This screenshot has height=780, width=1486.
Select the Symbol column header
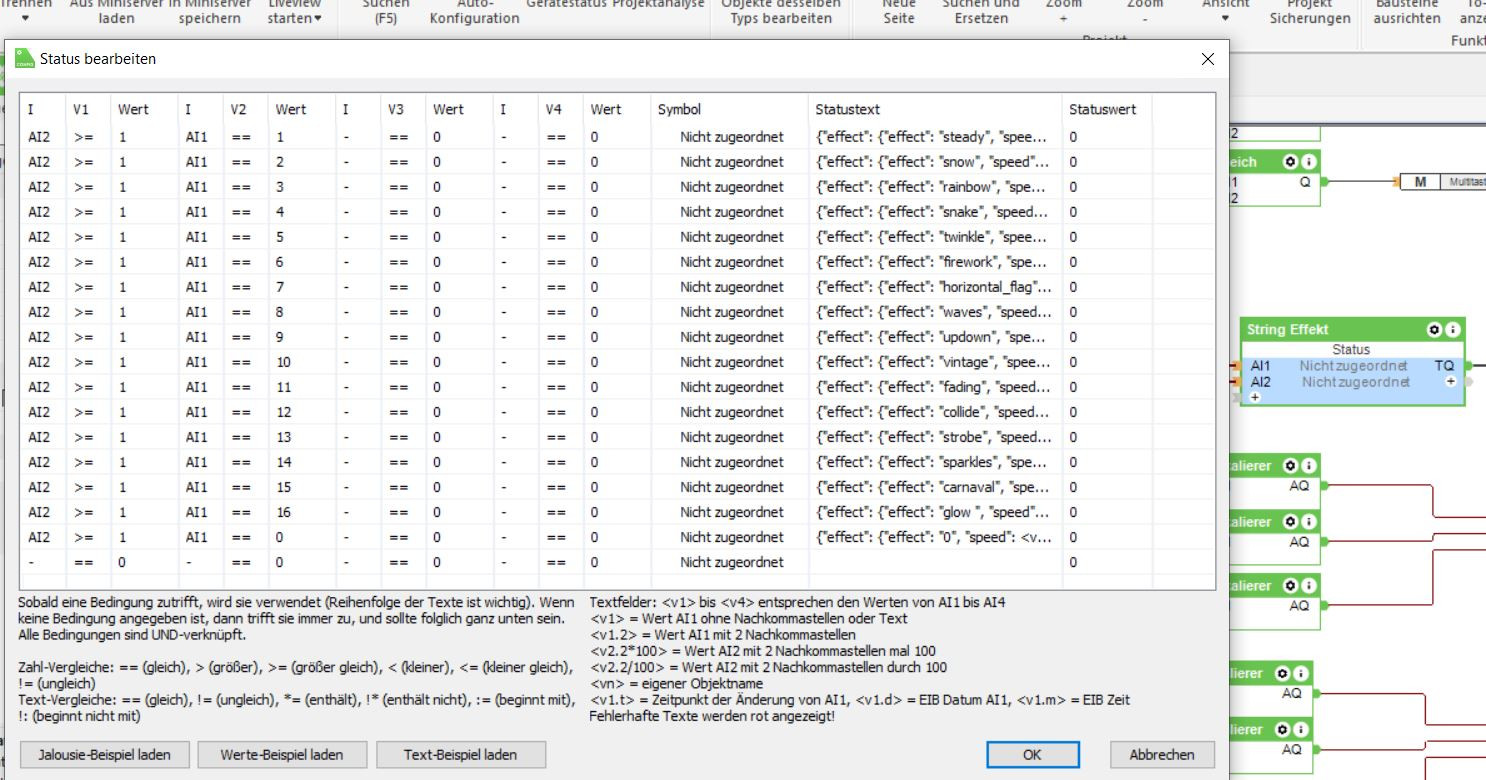click(x=729, y=109)
